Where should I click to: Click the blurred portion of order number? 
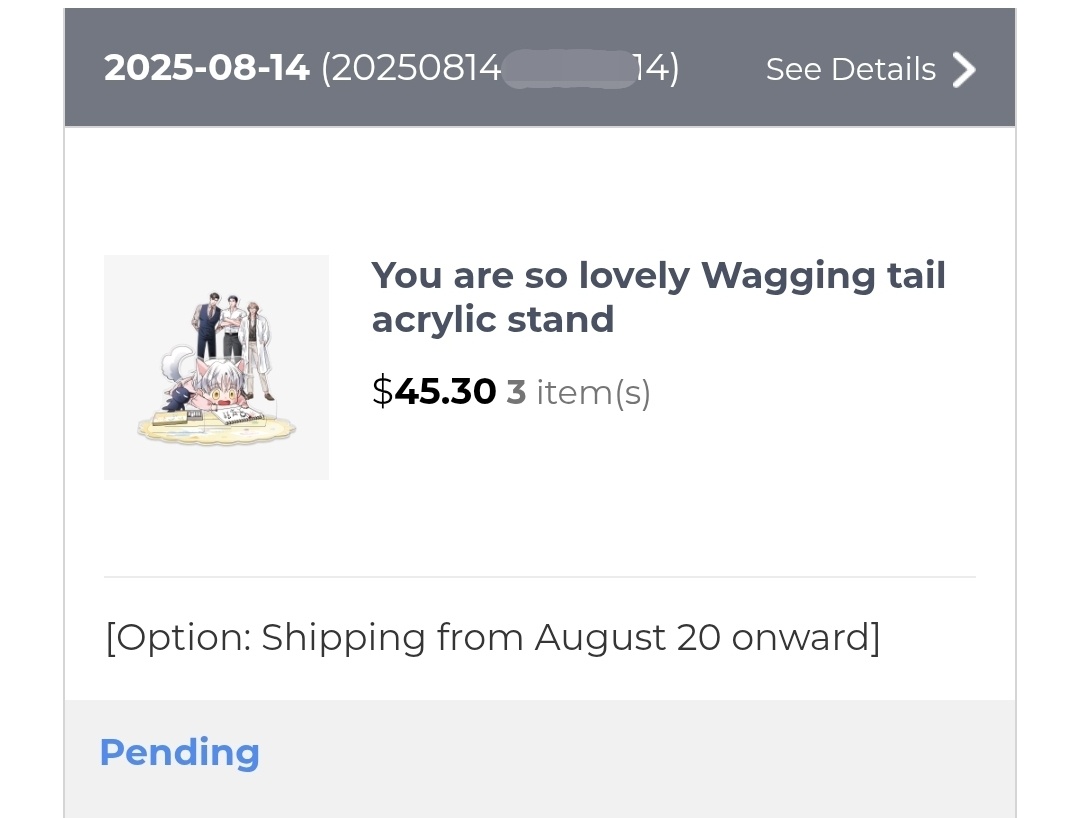click(x=568, y=70)
